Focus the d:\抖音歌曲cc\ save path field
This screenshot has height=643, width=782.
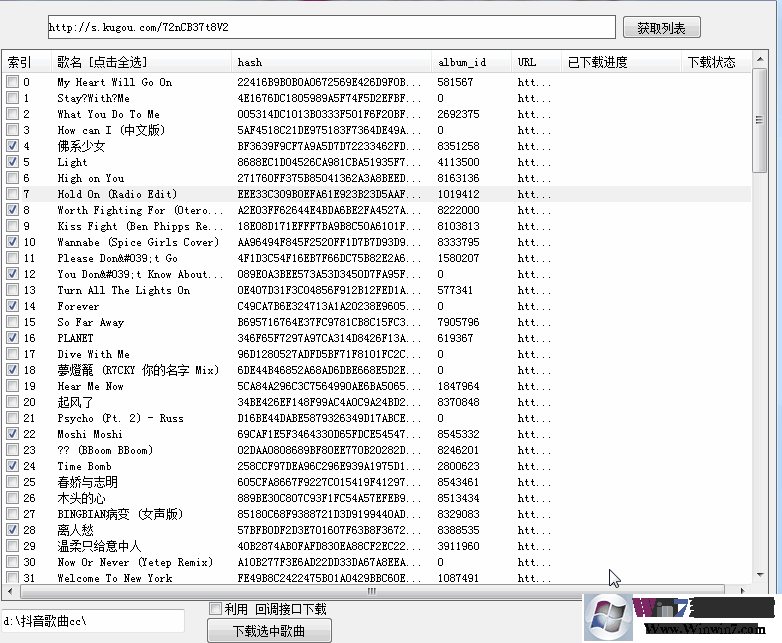[x=93, y=621]
